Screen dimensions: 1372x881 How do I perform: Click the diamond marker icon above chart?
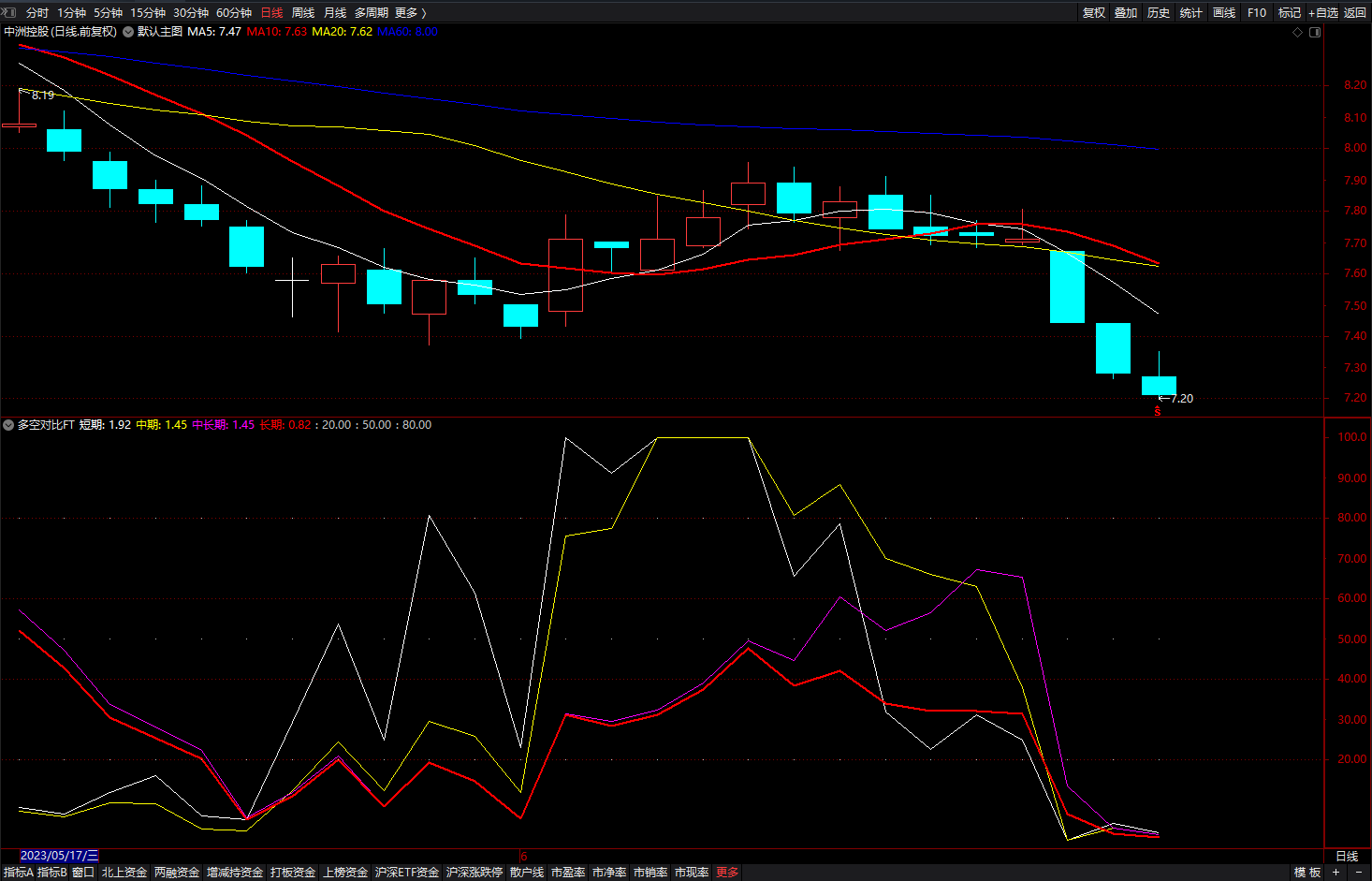(1297, 32)
